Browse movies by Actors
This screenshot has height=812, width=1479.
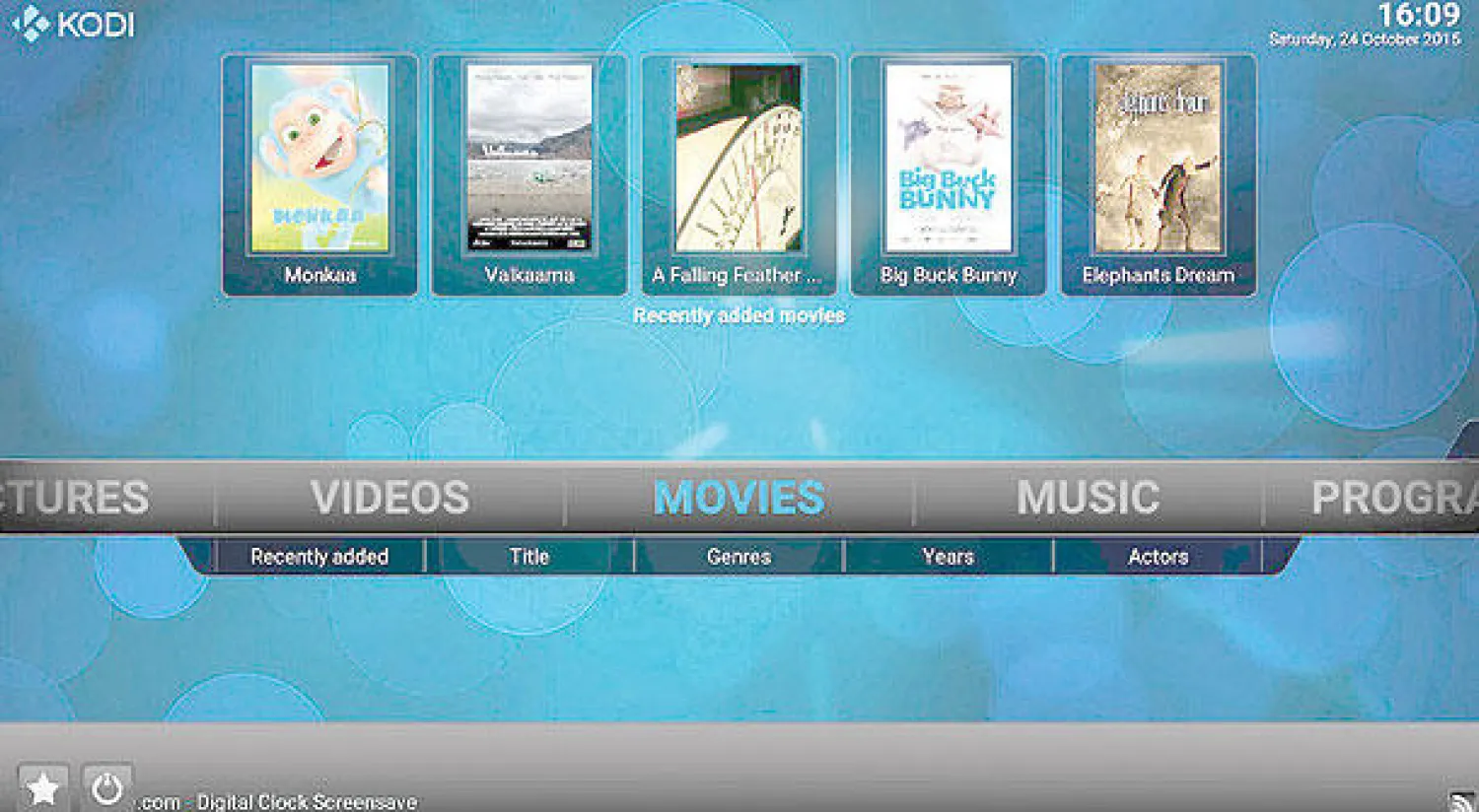click(x=1158, y=557)
